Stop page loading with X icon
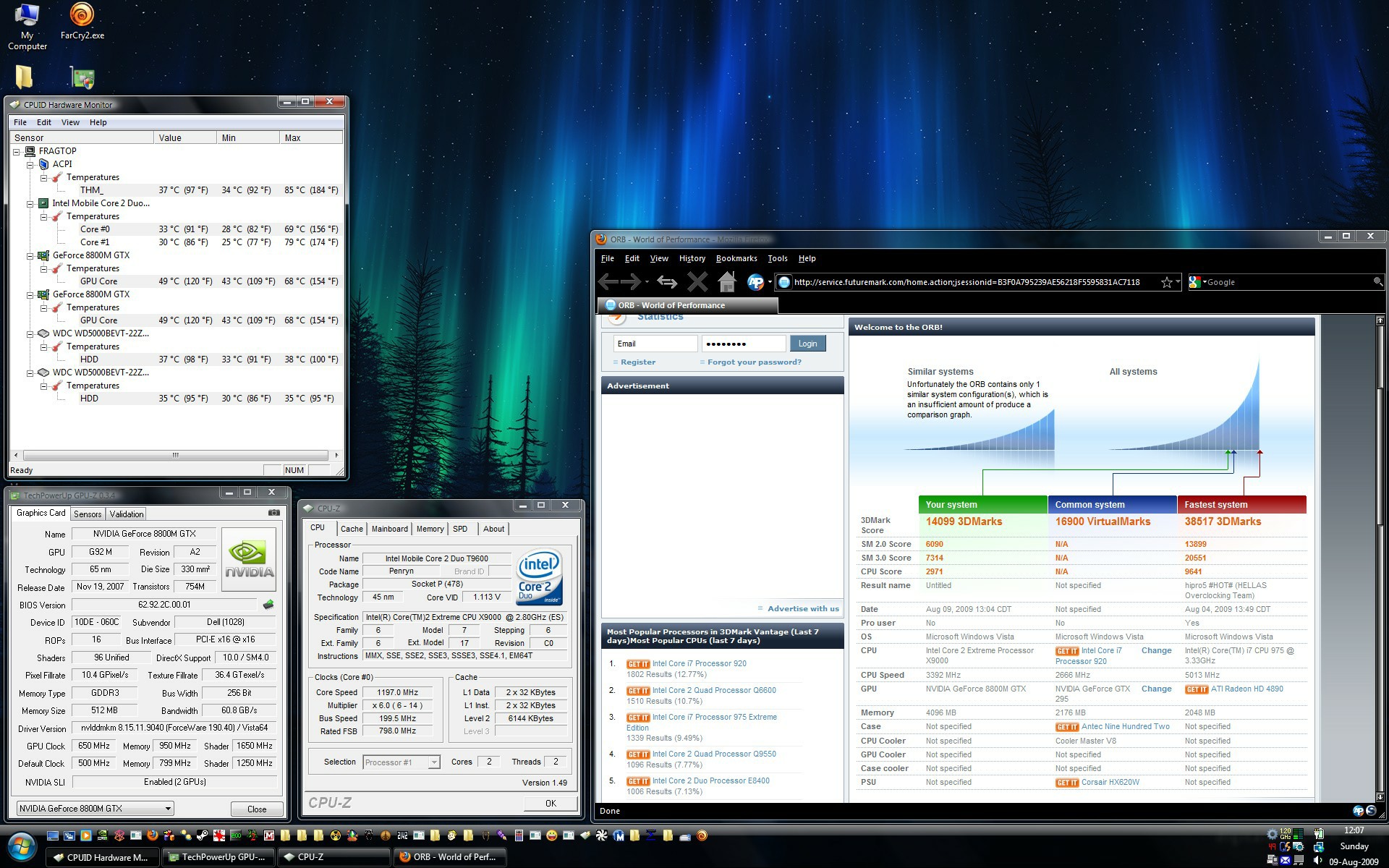The width and height of the screenshot is (1389, 868). point(697,282)
